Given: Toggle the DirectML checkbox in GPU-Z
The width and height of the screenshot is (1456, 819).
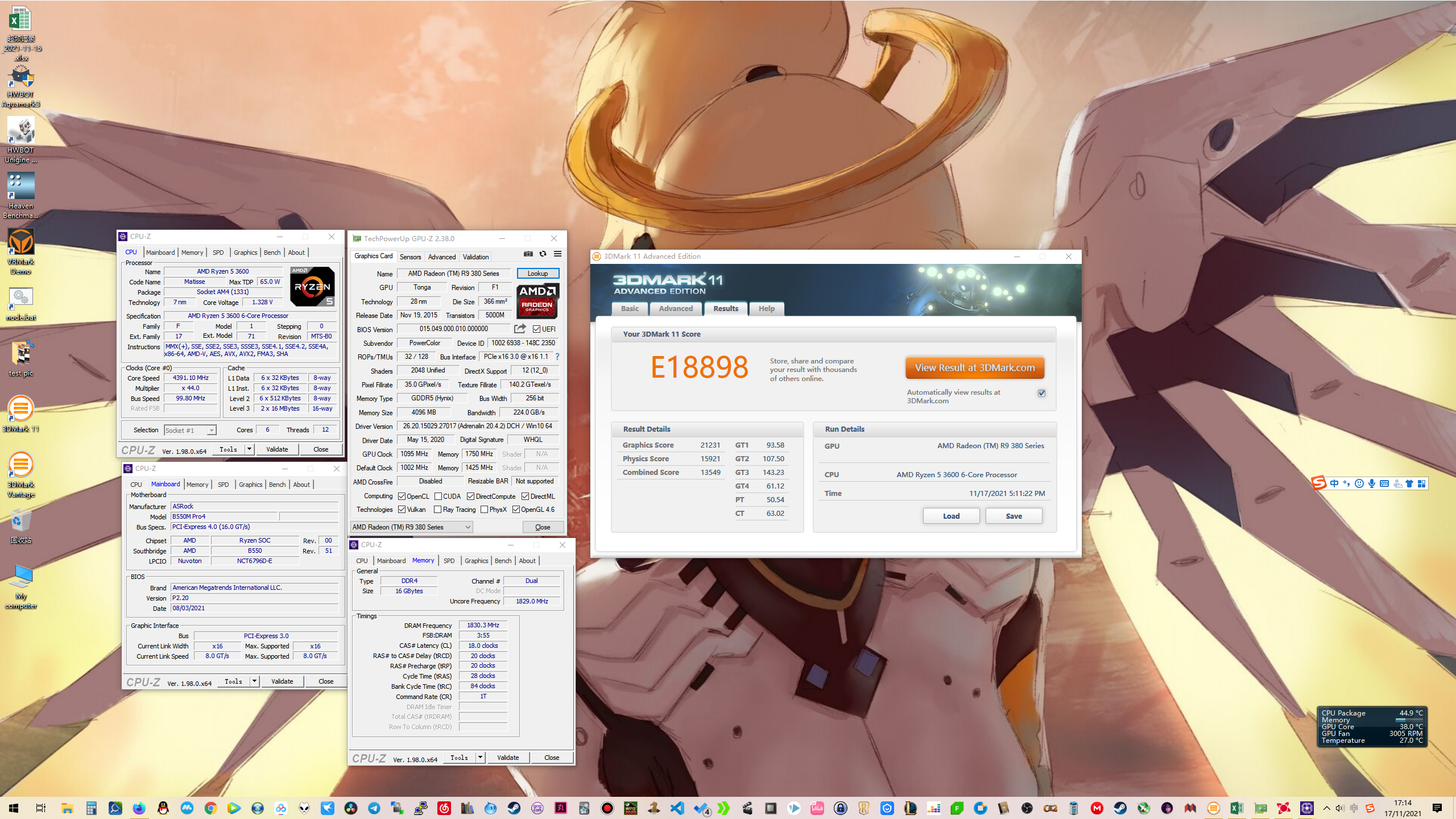Looking at the screenshot, I should coord(525,496).
